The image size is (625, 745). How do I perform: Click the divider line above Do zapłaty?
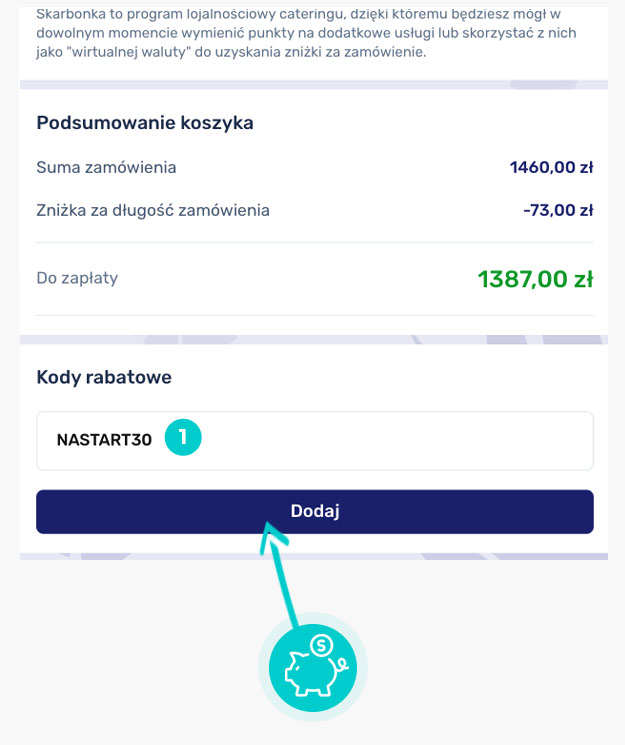[315, 242]
